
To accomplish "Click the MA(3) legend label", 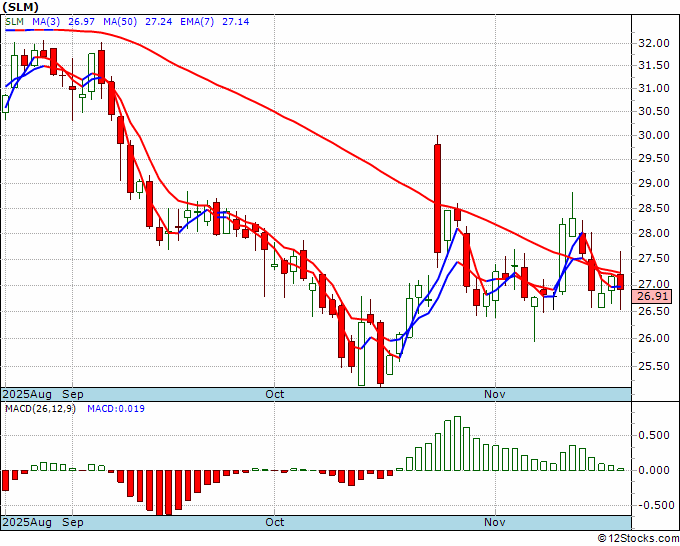I will 46,22.
